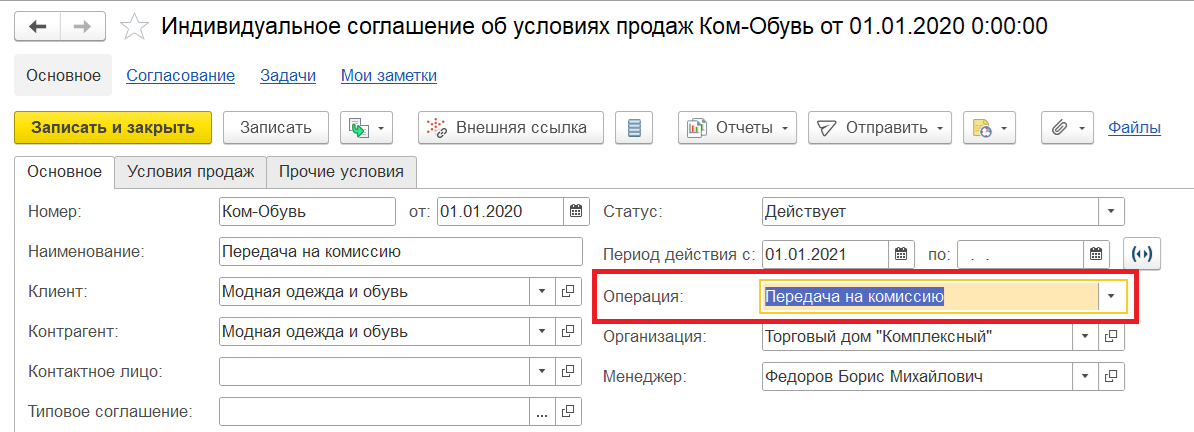Open the Отчеты dropdown menu
1194x432 pixels.
click(737, 128)
